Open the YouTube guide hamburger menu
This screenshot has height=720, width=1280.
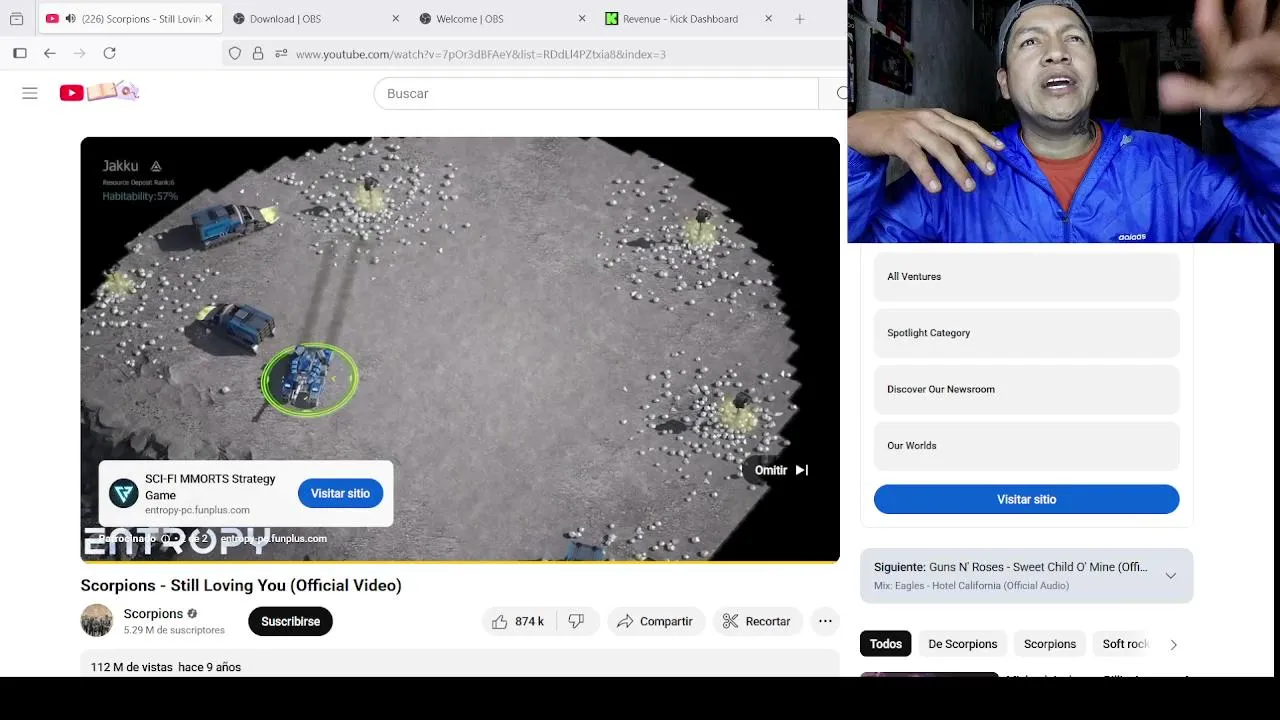coord(30,93)
